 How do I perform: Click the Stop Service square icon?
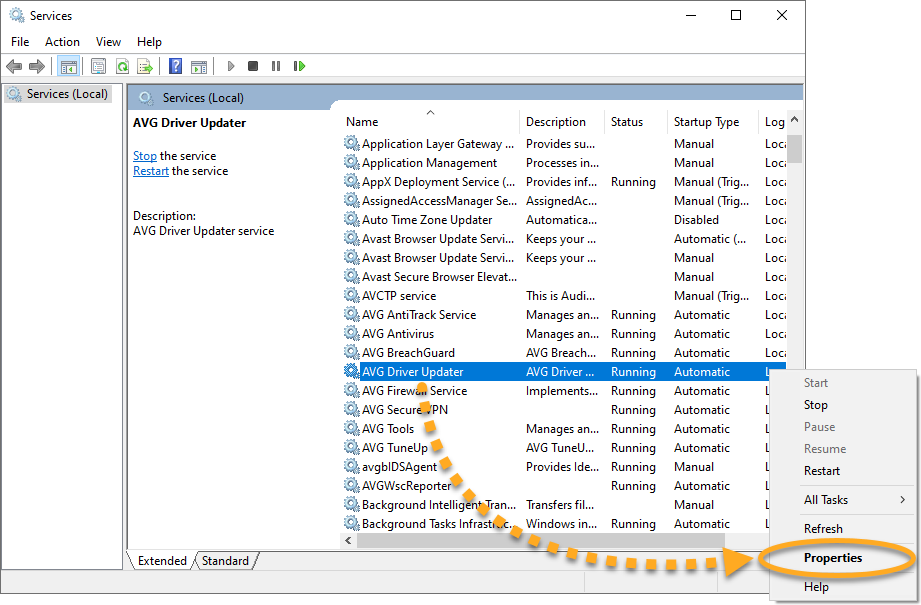tap(253, 66)
